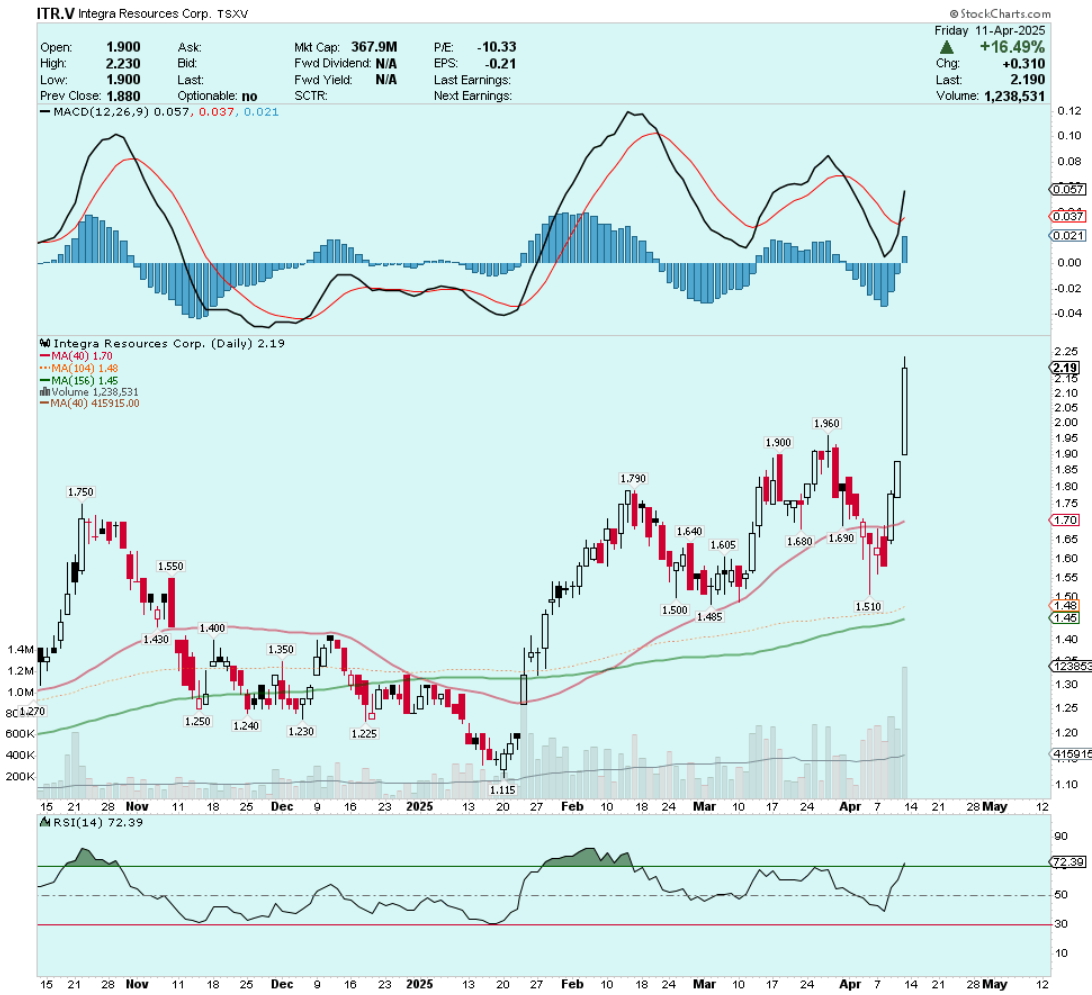Click 'Feb' on the bottom RSI date axis
This screenshot has width=1092, height=995.
coord(572,985)
